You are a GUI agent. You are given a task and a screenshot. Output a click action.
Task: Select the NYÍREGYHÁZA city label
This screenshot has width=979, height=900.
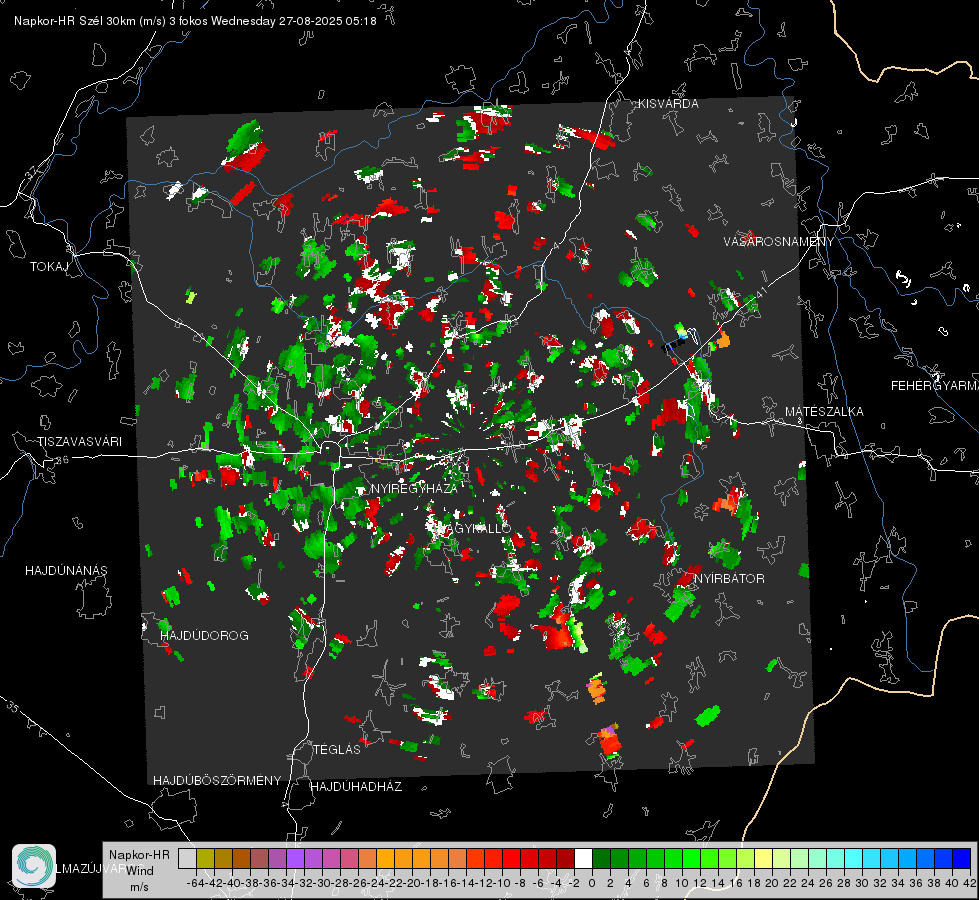pyautogui.click(x=414, y=488)
